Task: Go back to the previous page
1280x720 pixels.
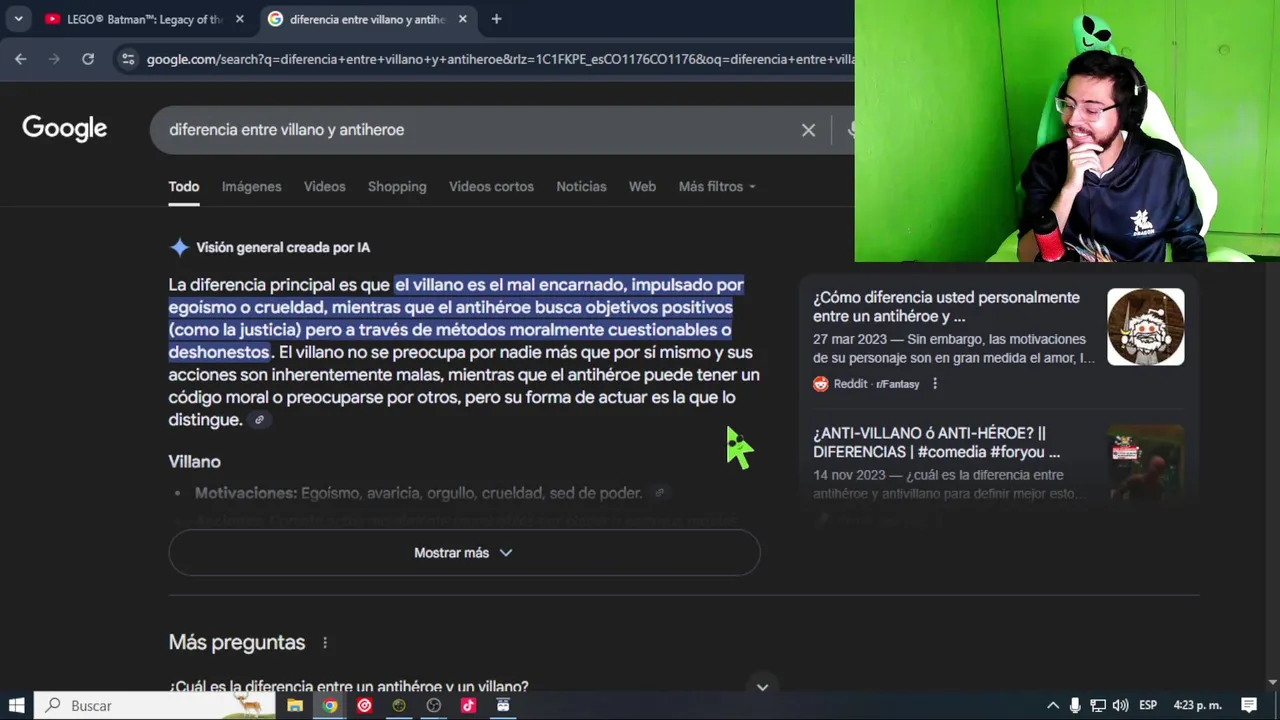Action: point(20,59)
